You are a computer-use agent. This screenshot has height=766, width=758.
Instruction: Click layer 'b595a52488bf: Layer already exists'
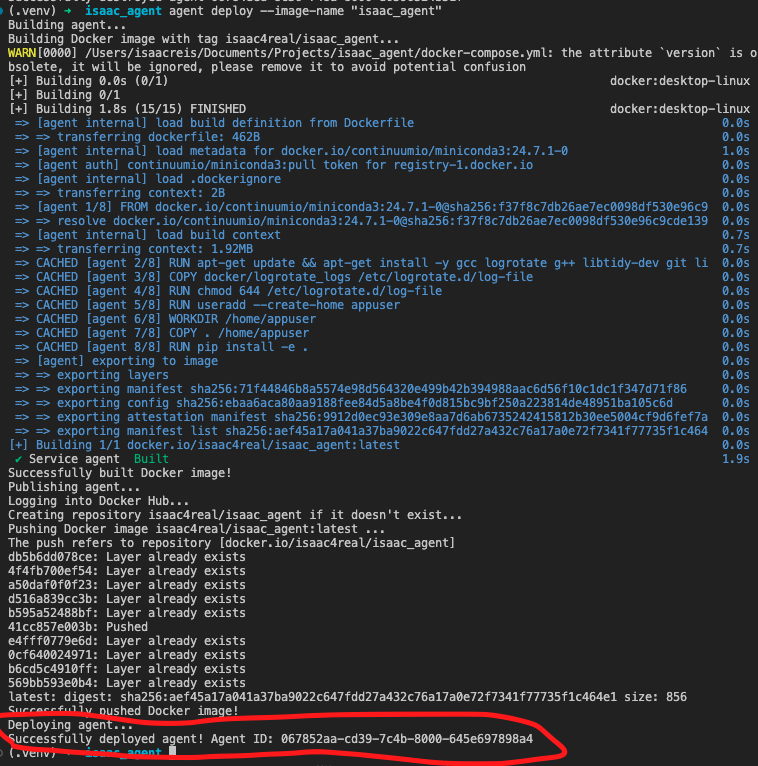pyautogui.click(x=126, y=613)
